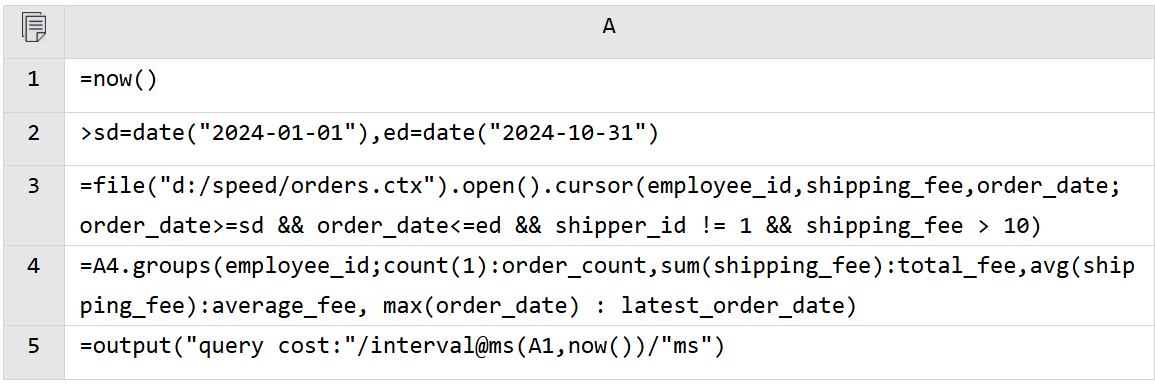Select column A header
Image resolution: width=1155 pixels, height=384 pixels.
click(x=608, y=27)
